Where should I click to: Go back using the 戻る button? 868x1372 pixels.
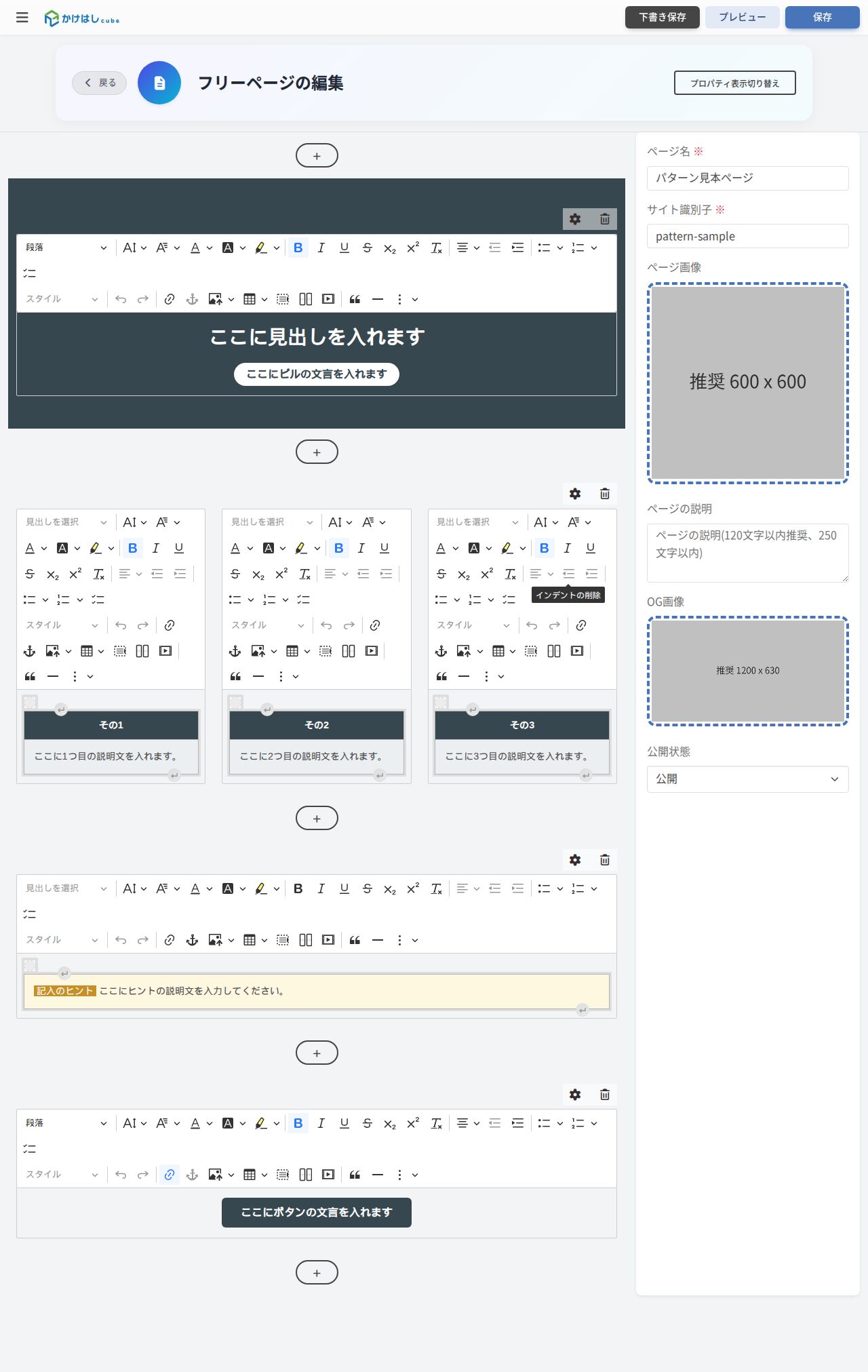click(x=100, y=83)
